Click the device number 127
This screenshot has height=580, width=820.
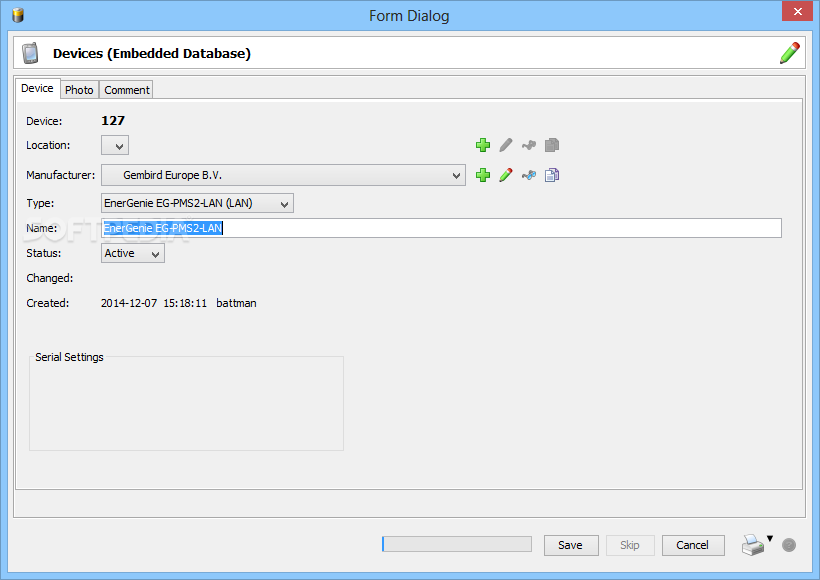tap(113, 121)
